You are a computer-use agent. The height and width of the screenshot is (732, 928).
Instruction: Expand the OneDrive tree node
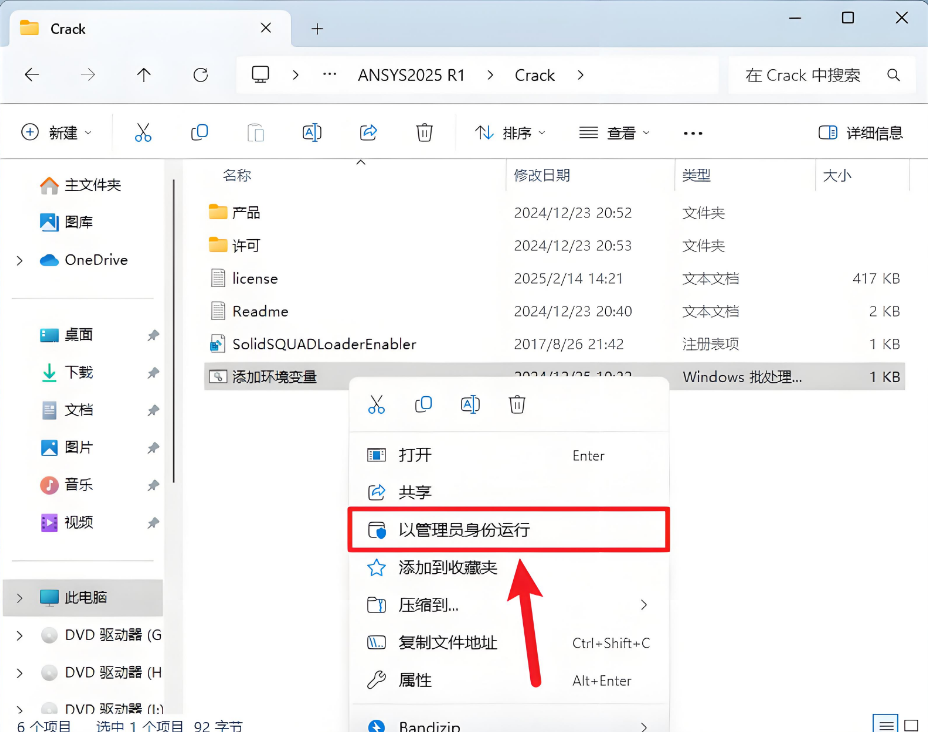point(20,260)
